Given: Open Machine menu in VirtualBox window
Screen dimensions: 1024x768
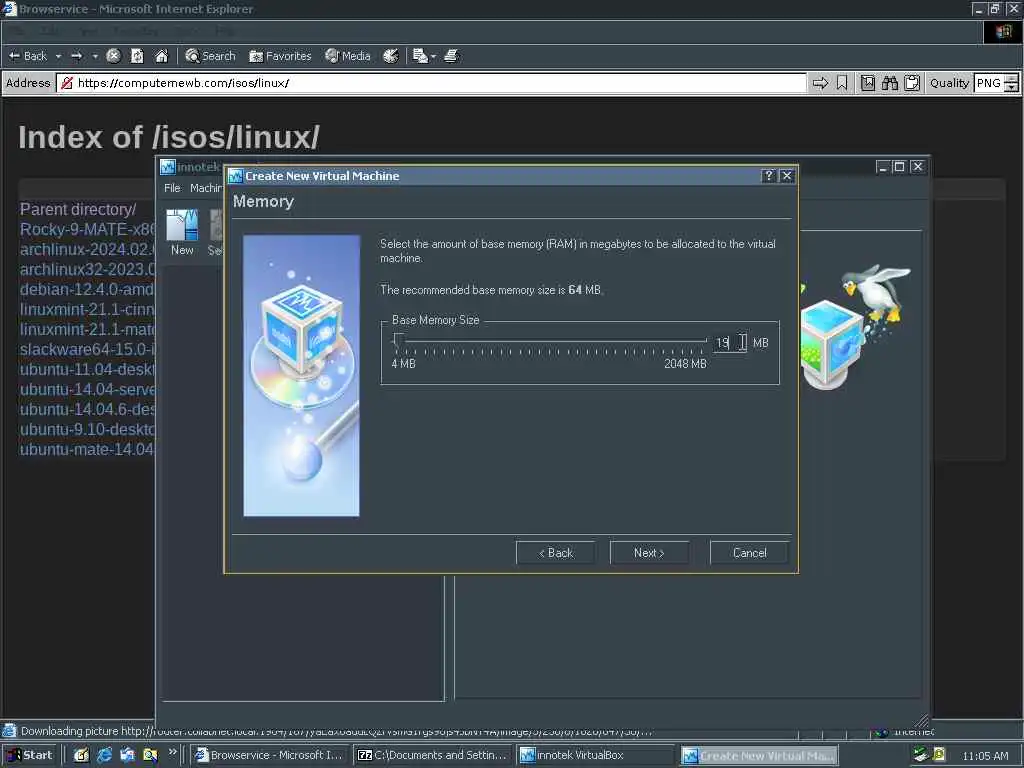Looking at the screenshot, I should coord(206,188).
